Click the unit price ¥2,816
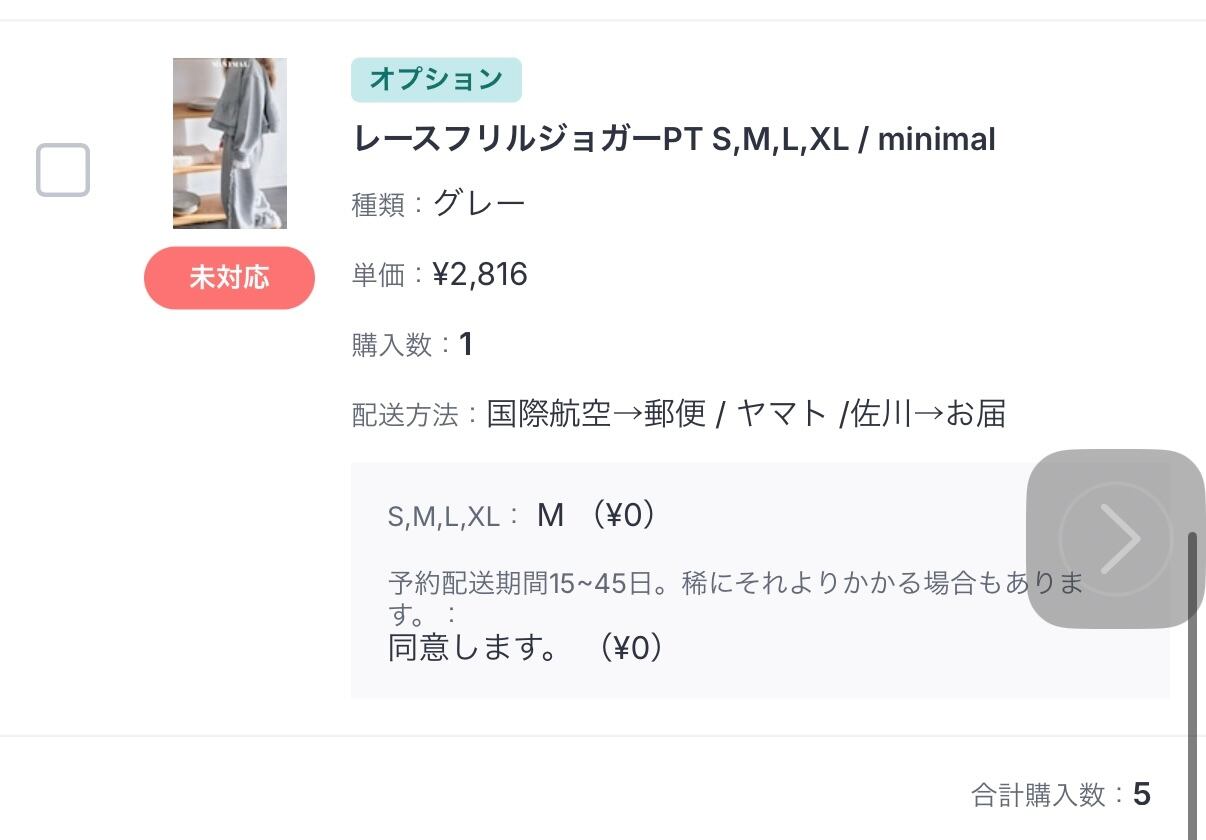The image size is (1206, 840). pyautogui.click(x=480, y=274)
